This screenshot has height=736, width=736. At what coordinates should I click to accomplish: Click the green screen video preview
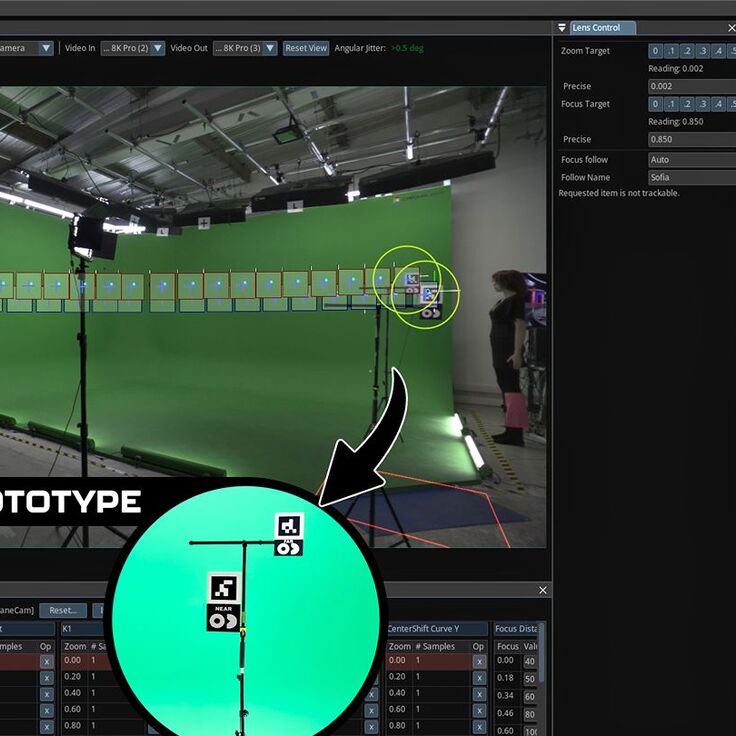(273, 317)
